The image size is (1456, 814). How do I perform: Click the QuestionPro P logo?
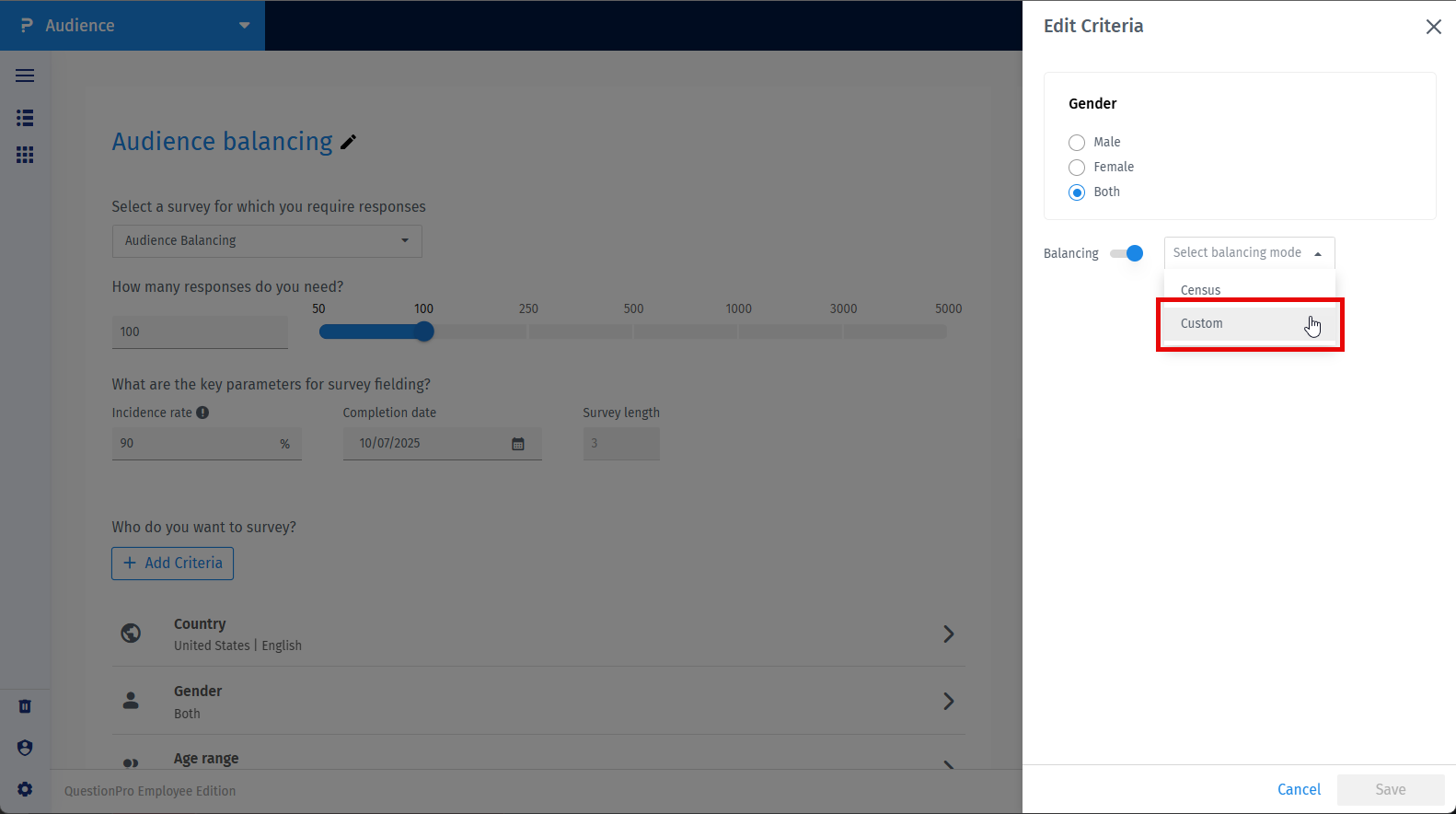27,26
